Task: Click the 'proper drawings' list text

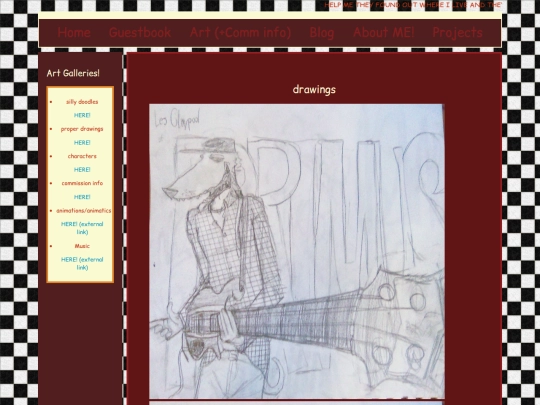Action: click(82, 129)
